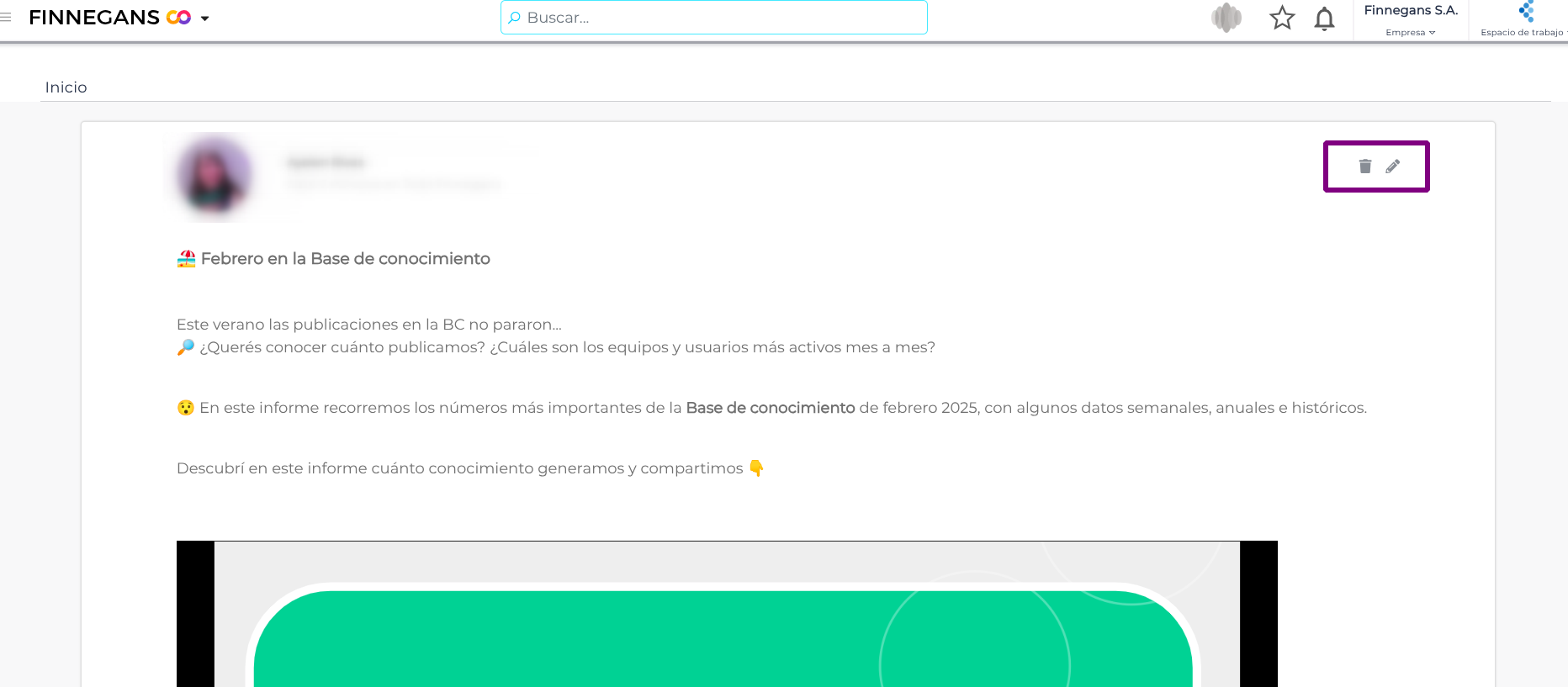Open favorites with the star icon

click(x=1282, y=18)
